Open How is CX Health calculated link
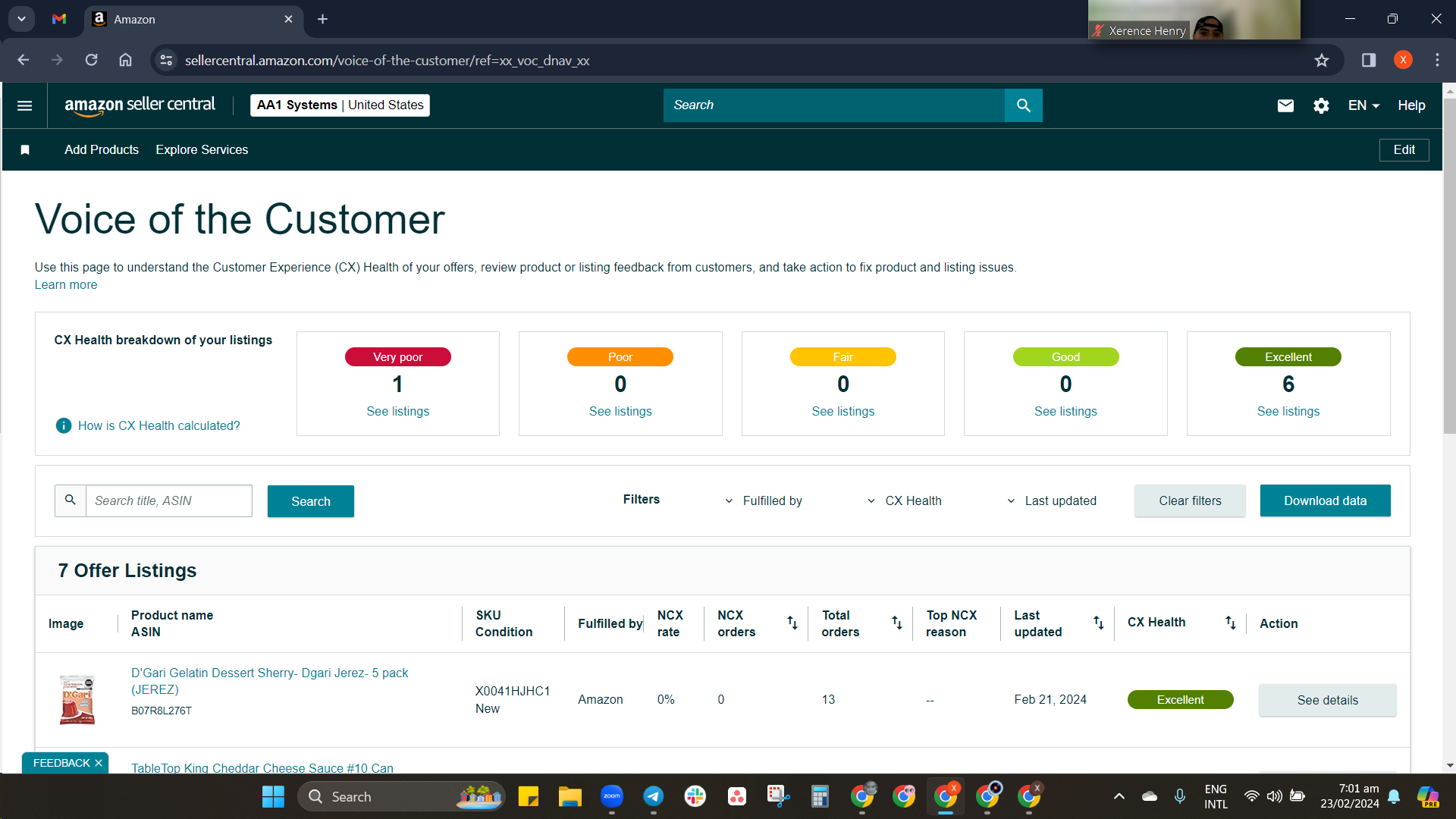This screenshot has height=819, width=1456. point(159,425)
